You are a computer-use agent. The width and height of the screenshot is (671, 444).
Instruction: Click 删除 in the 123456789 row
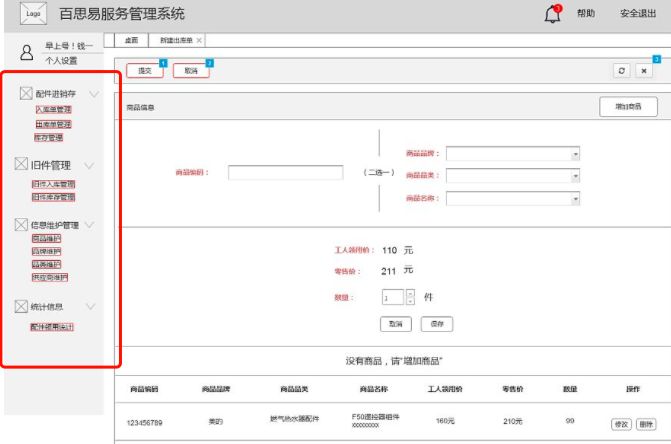(646, 424)
